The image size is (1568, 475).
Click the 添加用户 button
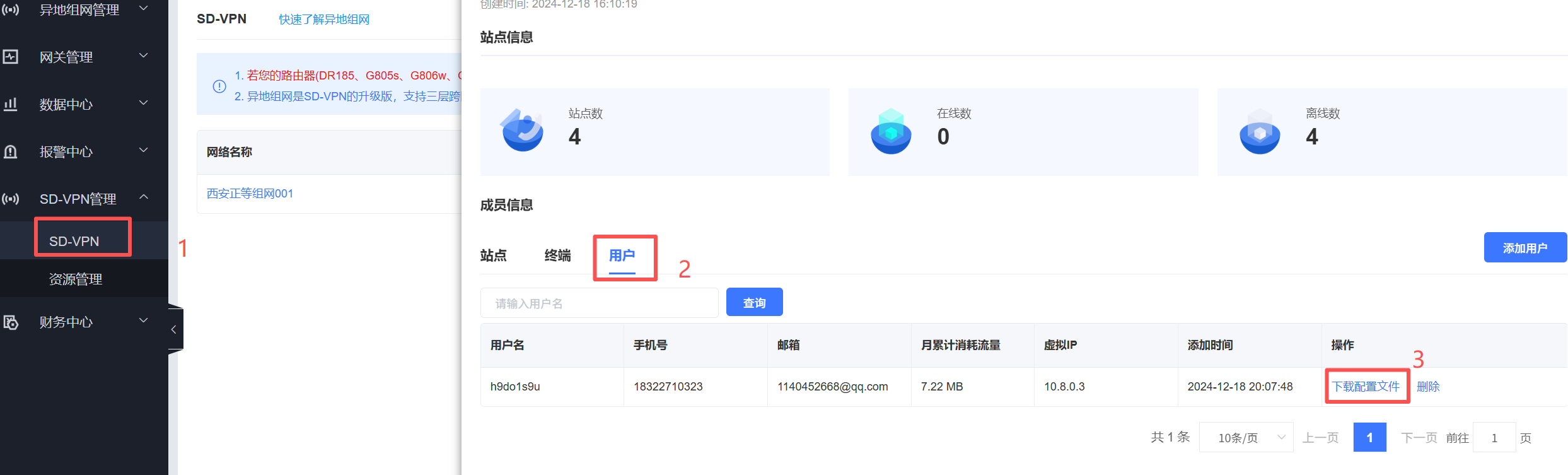tap(1524, 248)
